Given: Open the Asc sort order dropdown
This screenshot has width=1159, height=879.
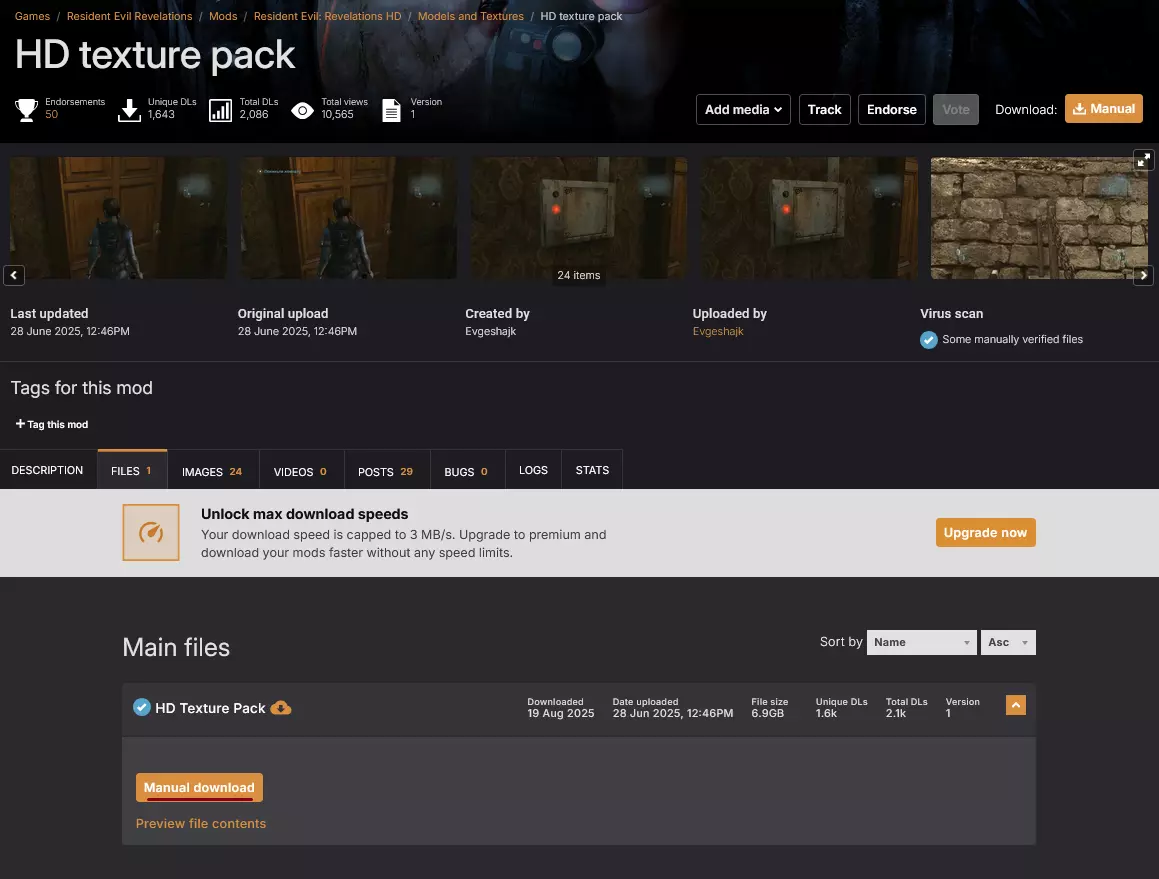Looking at the screenshot, I should click(1008, 642).
